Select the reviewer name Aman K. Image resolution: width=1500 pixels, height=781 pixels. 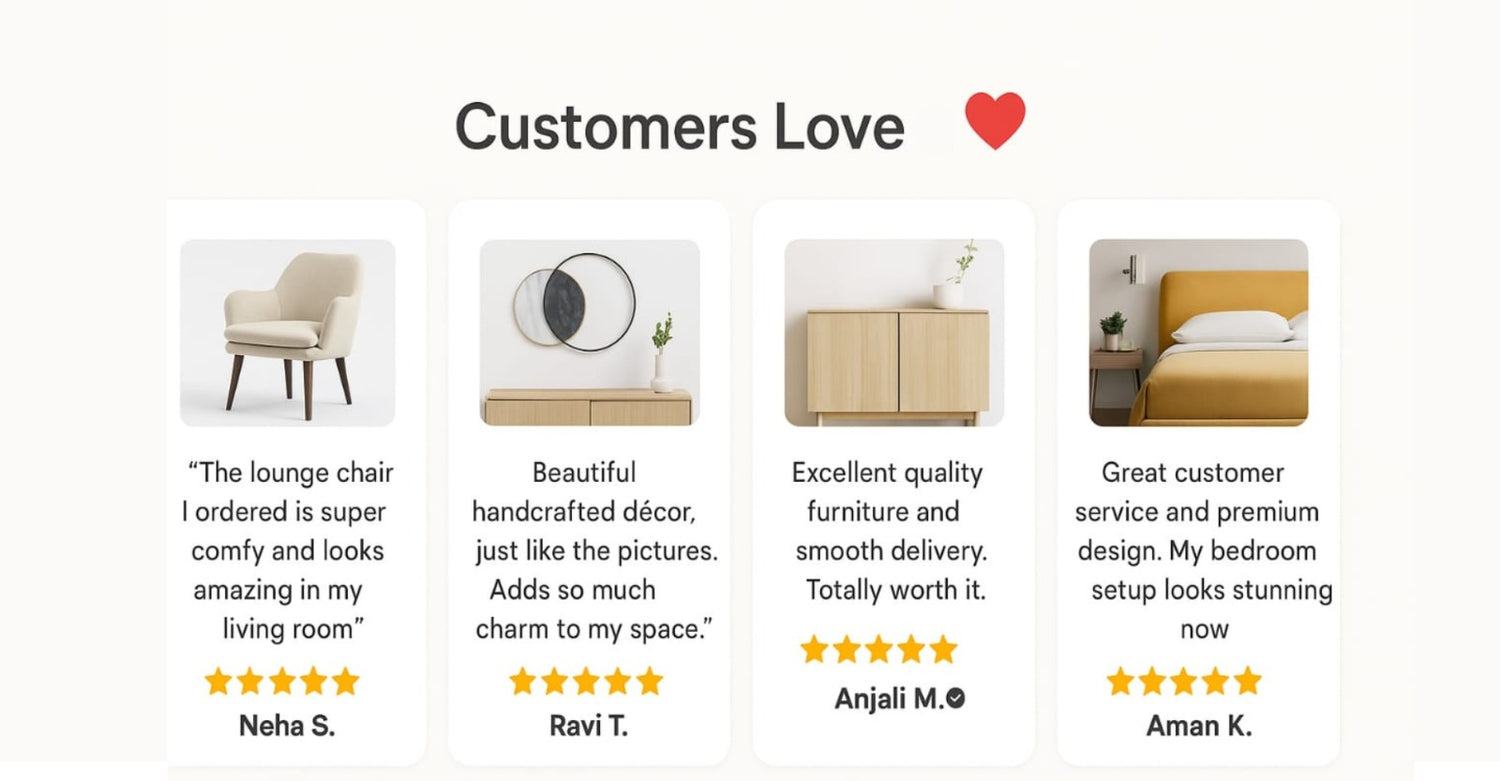tap(1199, 726)
